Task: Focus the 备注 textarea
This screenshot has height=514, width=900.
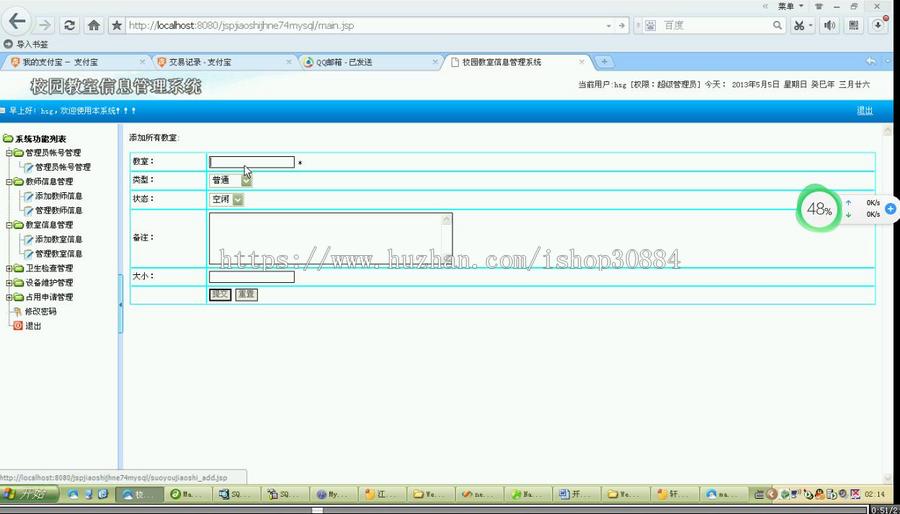Action: pyautogui.click(x=331, y=238)
